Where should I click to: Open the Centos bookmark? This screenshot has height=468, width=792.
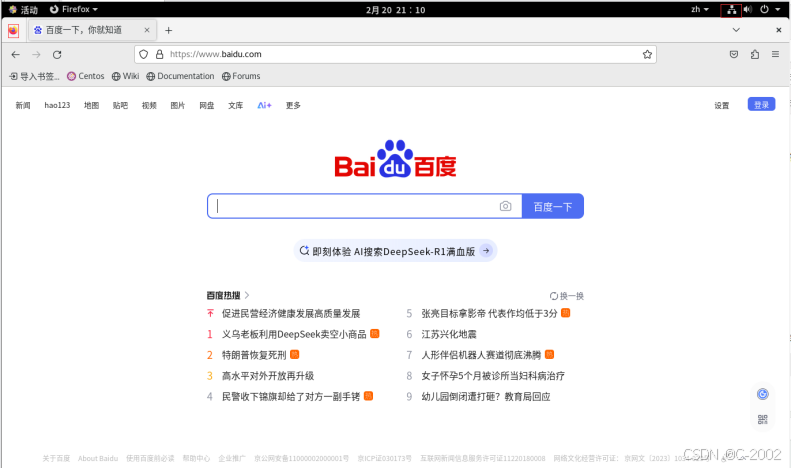[x=86, y=76]
